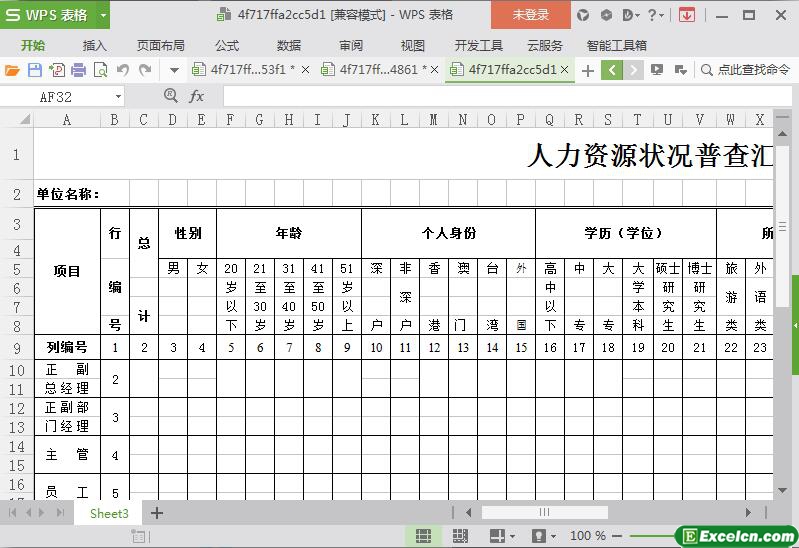799x548 pixels.
Task: Click the Undo arrow icon
Action: tap(122, 70)
